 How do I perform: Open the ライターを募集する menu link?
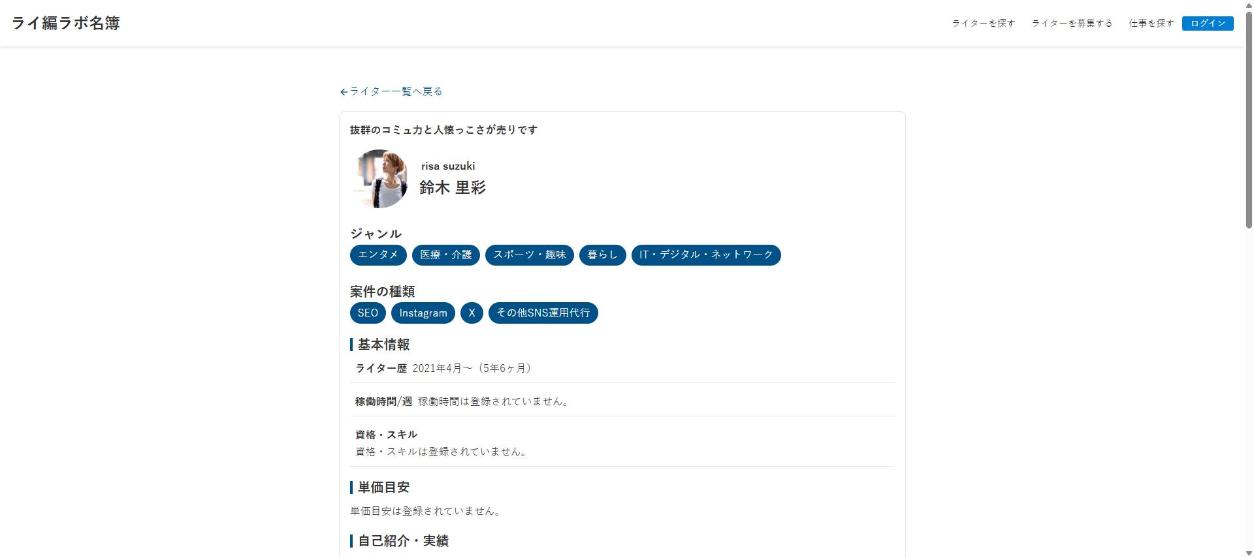[1072, 23]
